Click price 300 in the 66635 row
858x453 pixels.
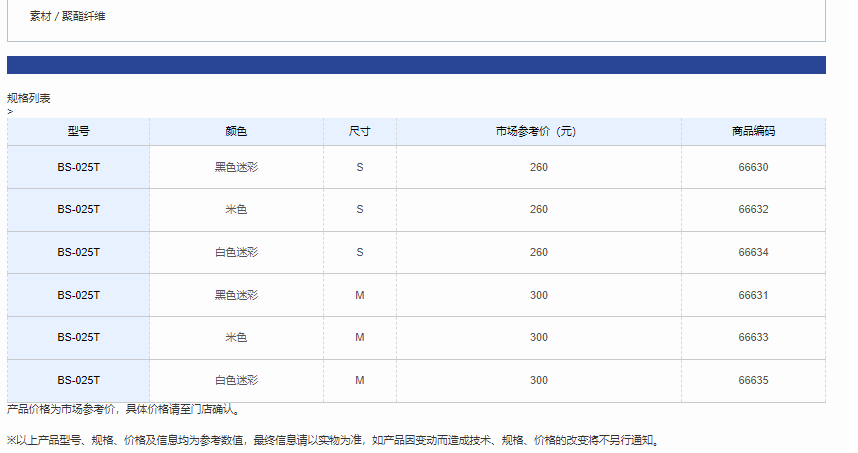(538, 380)
